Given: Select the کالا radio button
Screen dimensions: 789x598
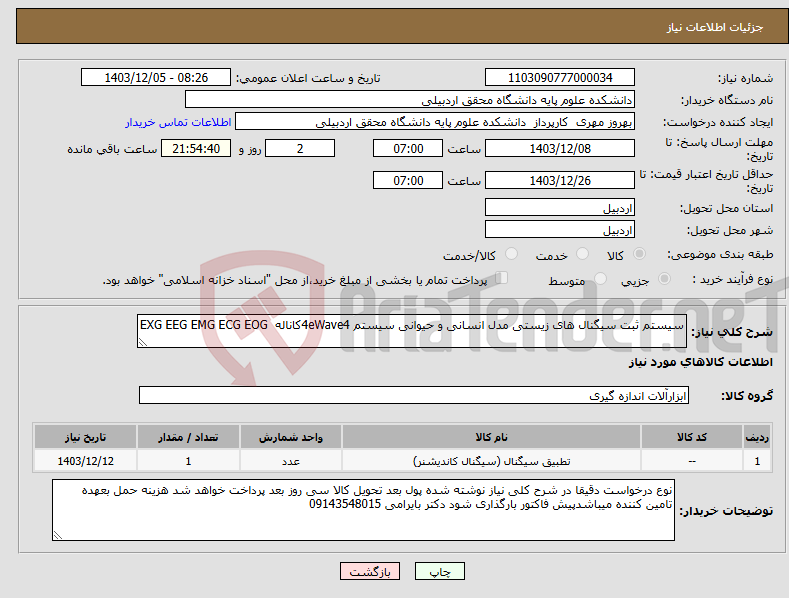Looking at the screenshot, I should coord(639,254).
